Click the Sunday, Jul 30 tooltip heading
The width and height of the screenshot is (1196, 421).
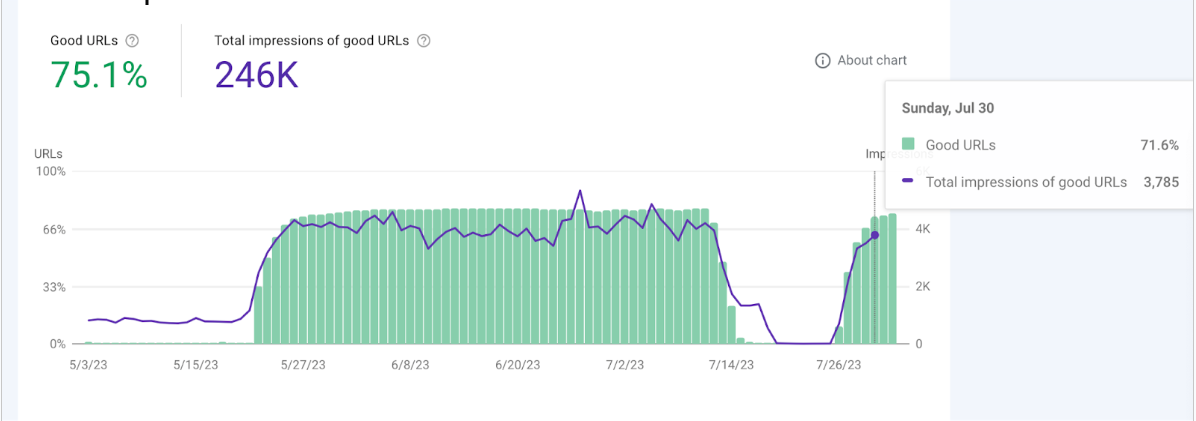coord(948,108)
